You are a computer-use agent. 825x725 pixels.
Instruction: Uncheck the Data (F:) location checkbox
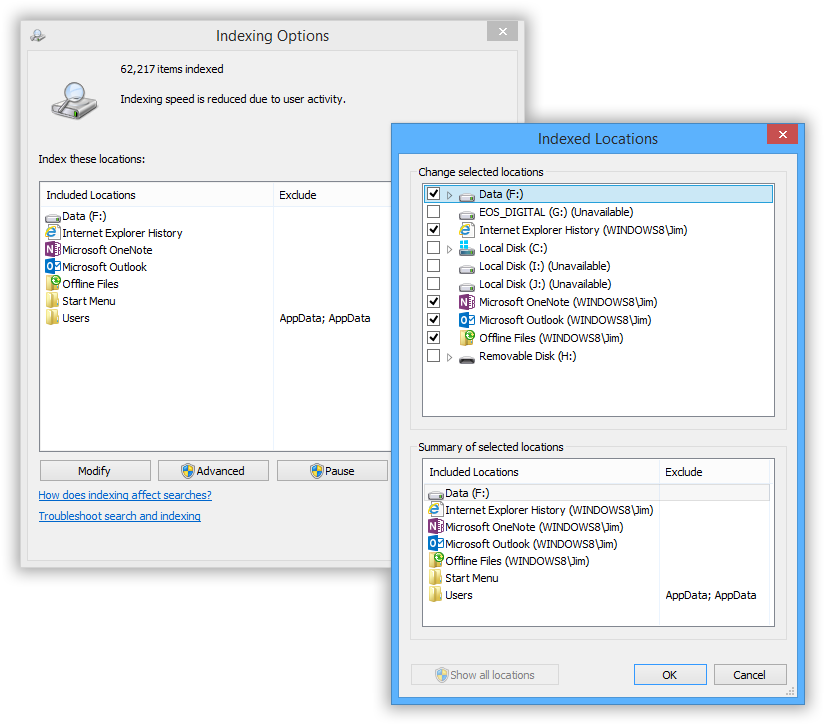(434, 193)
